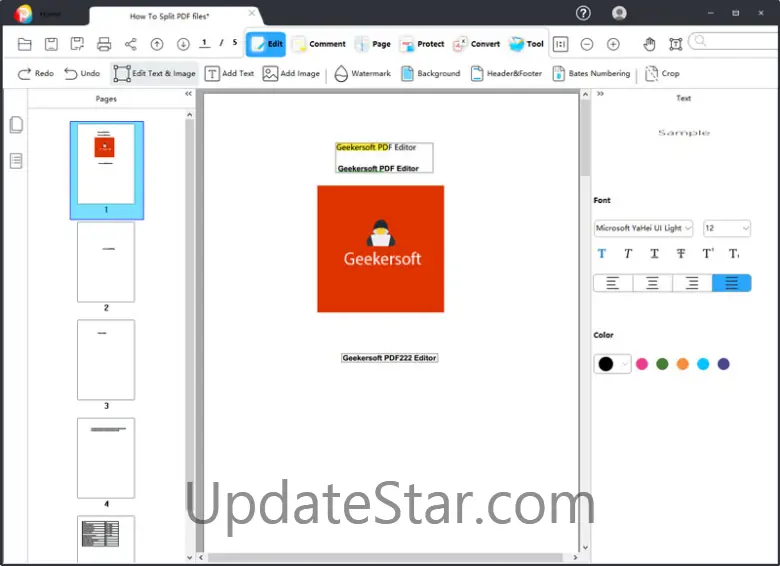Viewport: 780px width, 566px height.
Task: Click the Save As icon
Action: coord(77,44)
